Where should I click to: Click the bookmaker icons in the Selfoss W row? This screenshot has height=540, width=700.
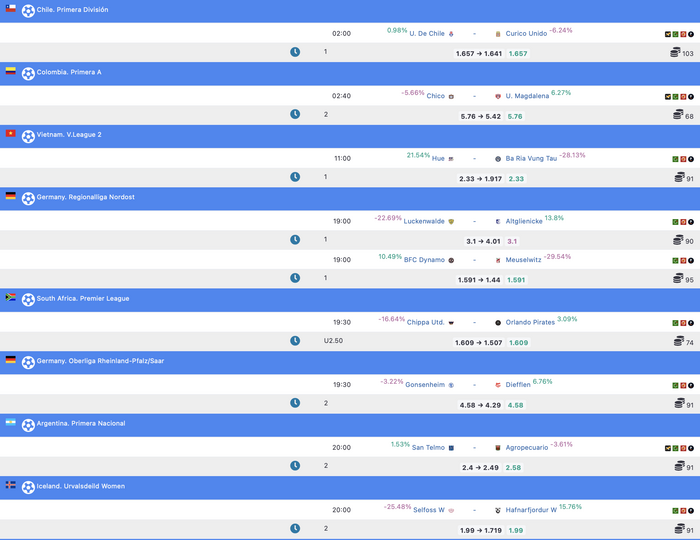pos(683,511)
